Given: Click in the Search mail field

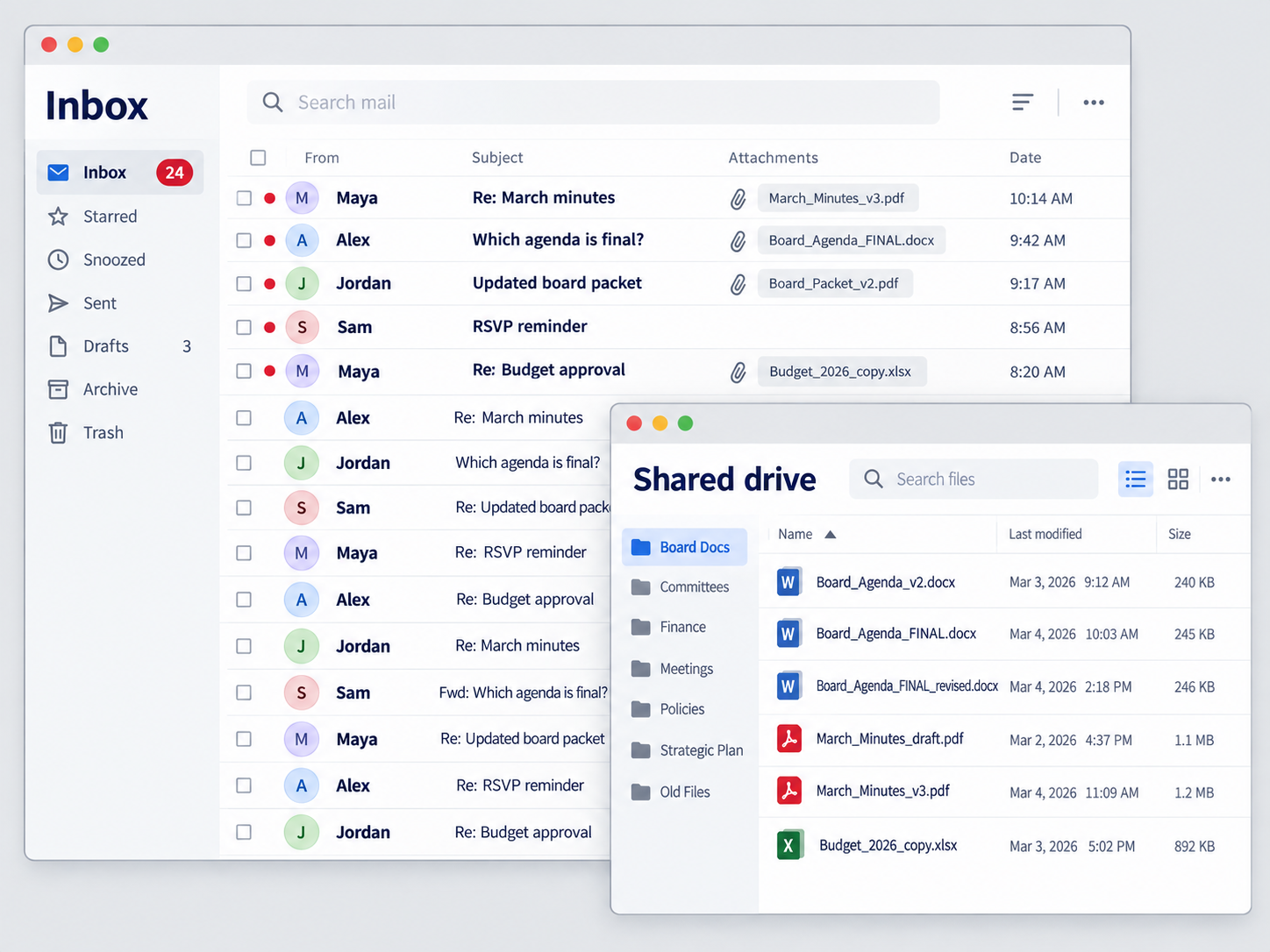Looking at the screenshot, I should point(593,103).
